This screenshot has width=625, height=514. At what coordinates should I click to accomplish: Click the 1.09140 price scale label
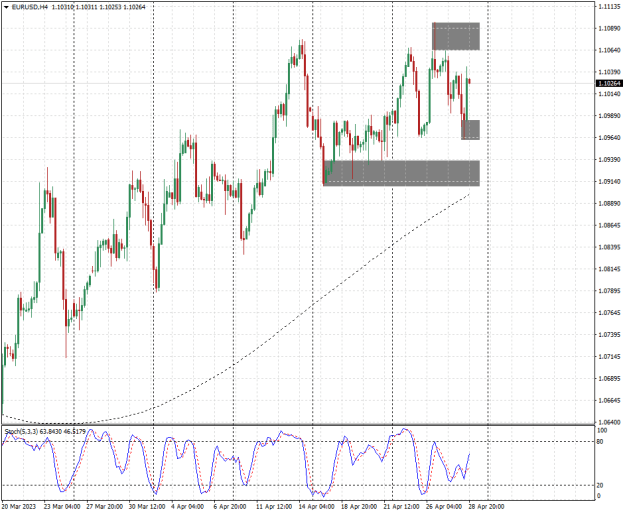pos(609,182)
